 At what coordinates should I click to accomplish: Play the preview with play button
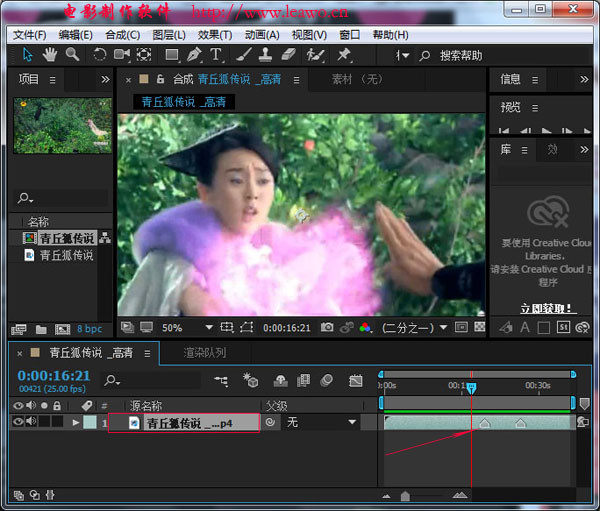pos(546,131)
